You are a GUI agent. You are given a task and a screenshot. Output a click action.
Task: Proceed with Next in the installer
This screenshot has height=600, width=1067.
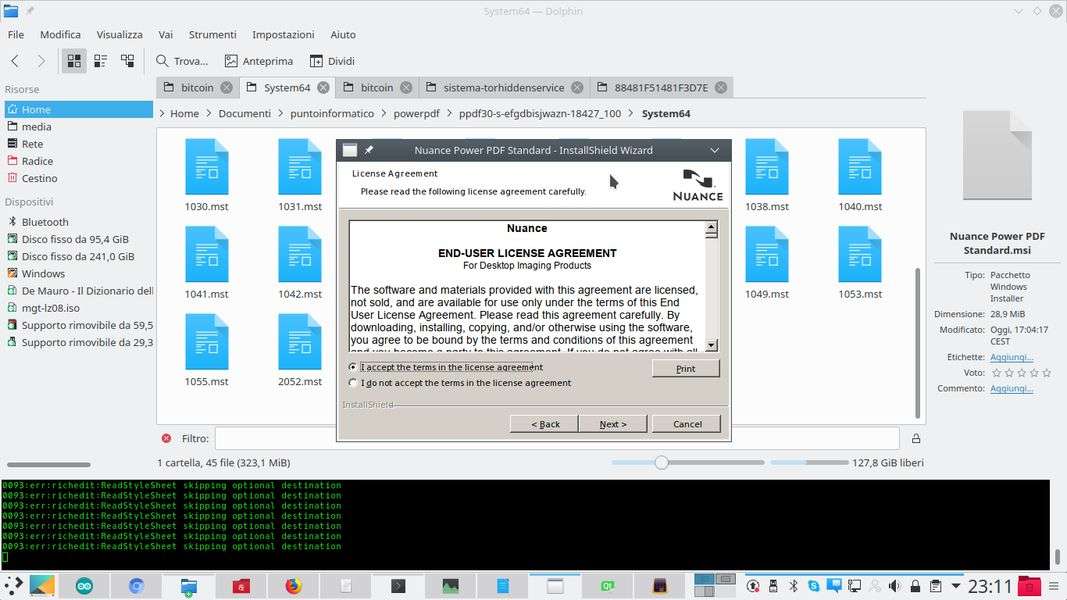612,424
